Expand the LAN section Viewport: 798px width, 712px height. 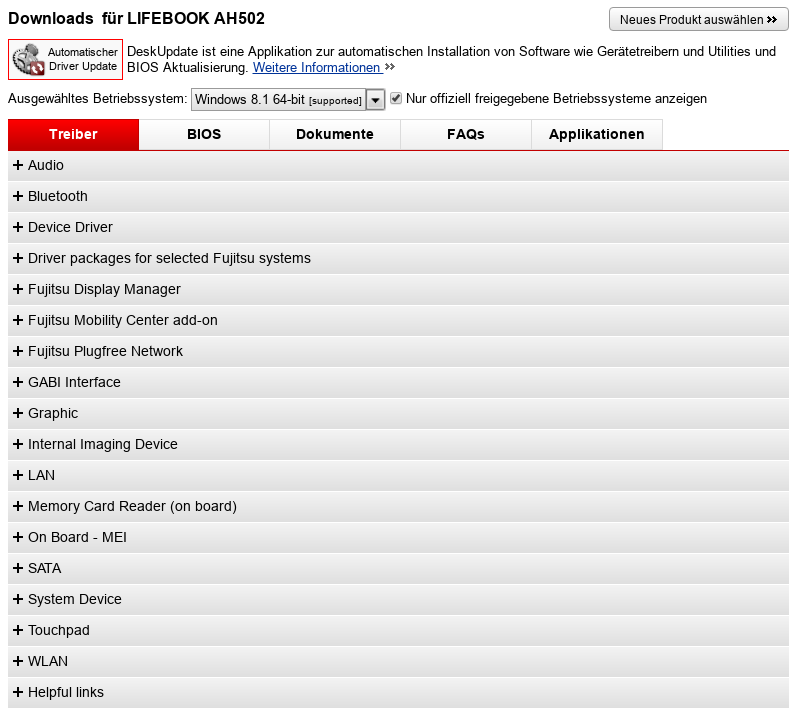point(398,476)
